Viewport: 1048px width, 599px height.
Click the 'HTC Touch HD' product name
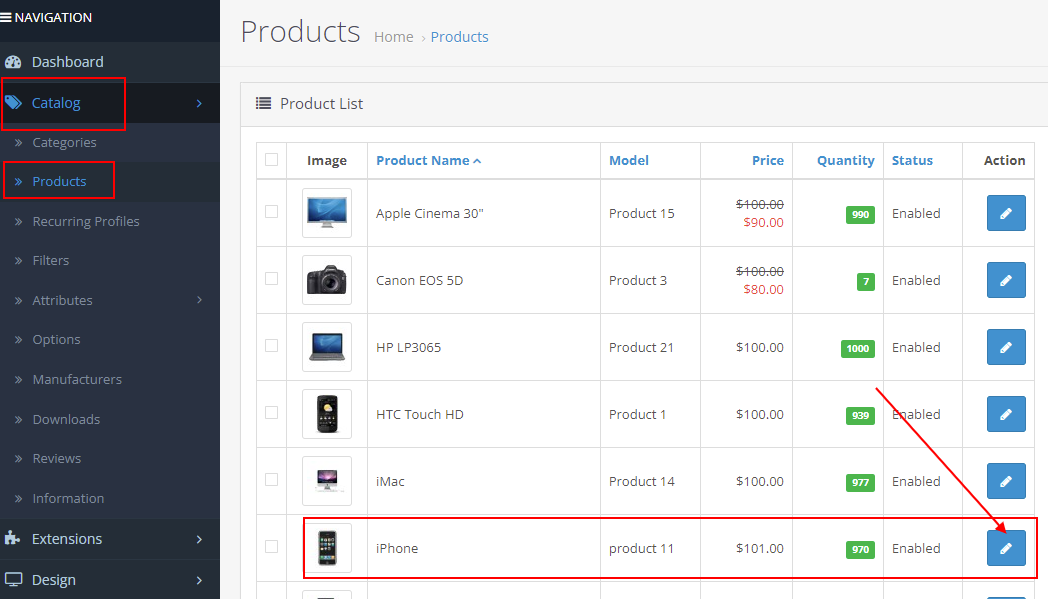[x=420, y=414]
